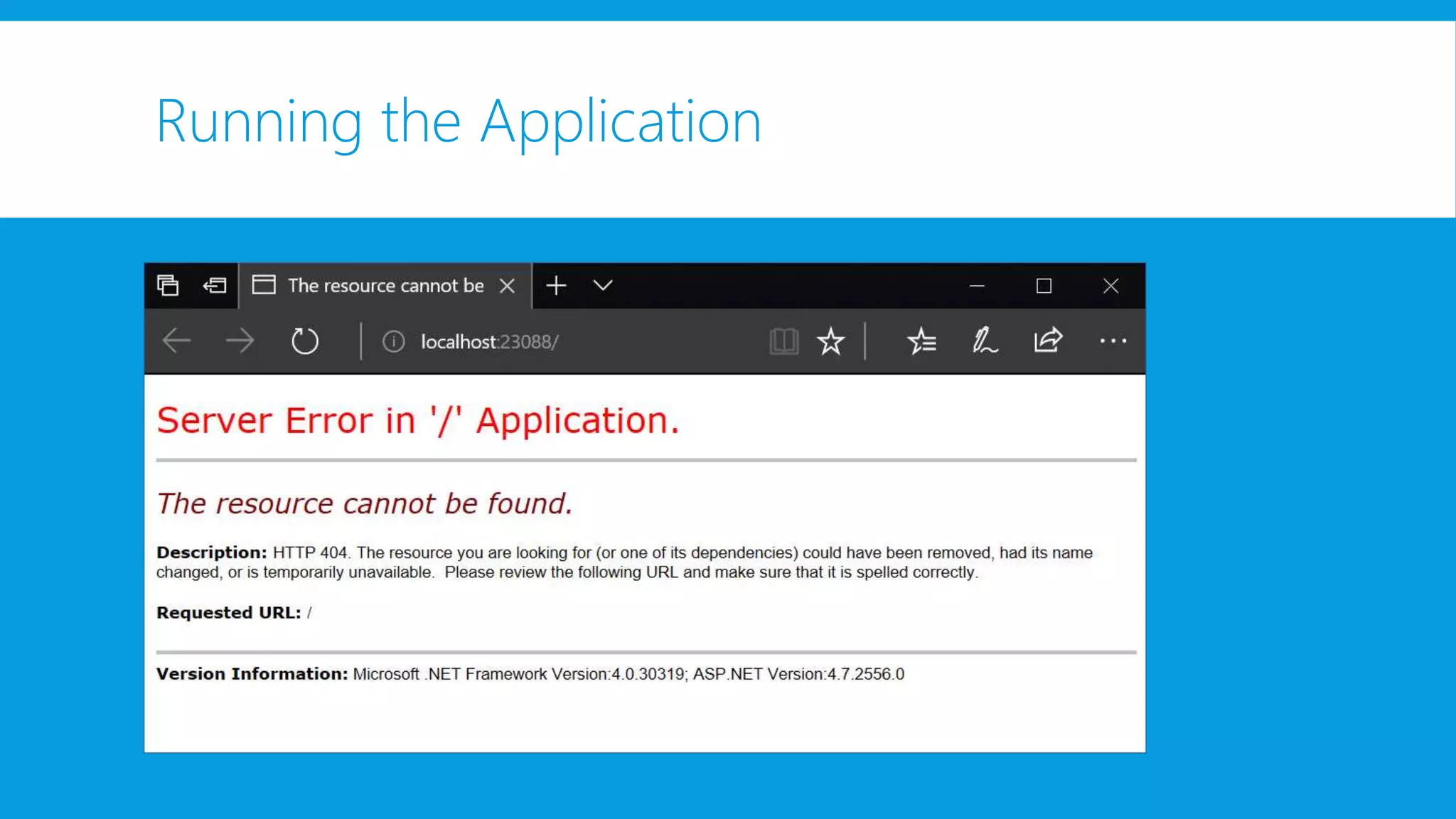This screenshot has width=1456, height=819.
Task: Click the 'Version Information:' label
Action: [x=252, y=674]
